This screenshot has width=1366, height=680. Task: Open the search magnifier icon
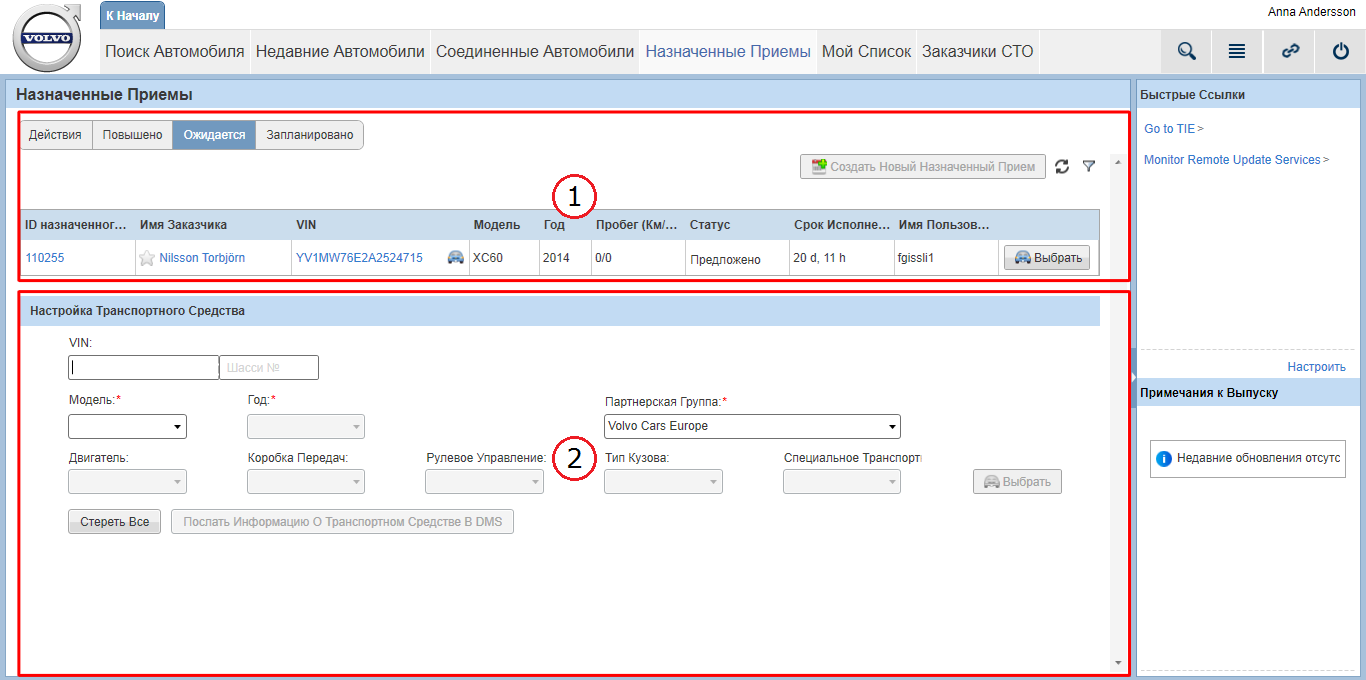pos(1186,51)
